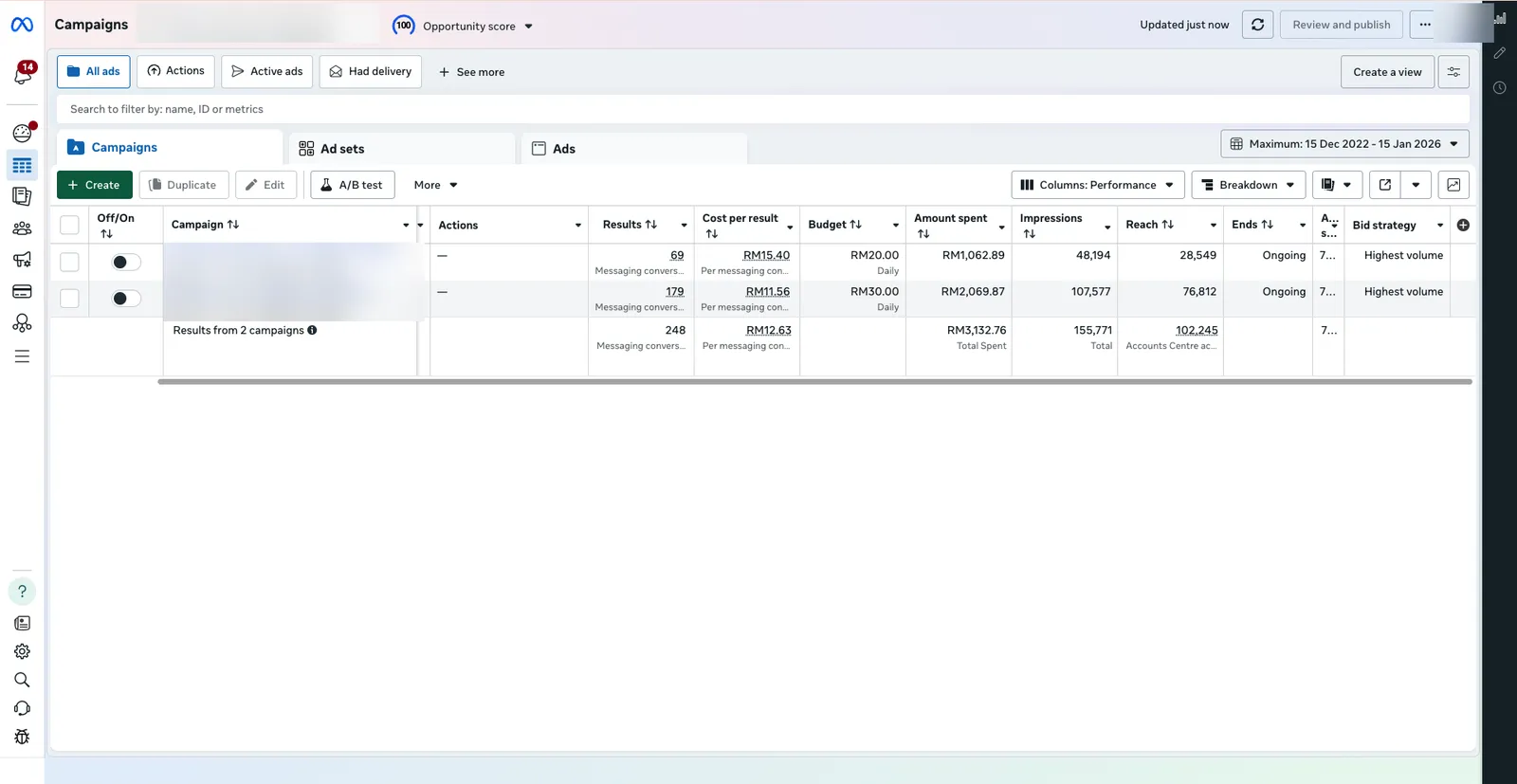The width and height of the screenshot is (1517, 784).
Task: Click the export/share table icon
Action: click(x=1385, y=185)
